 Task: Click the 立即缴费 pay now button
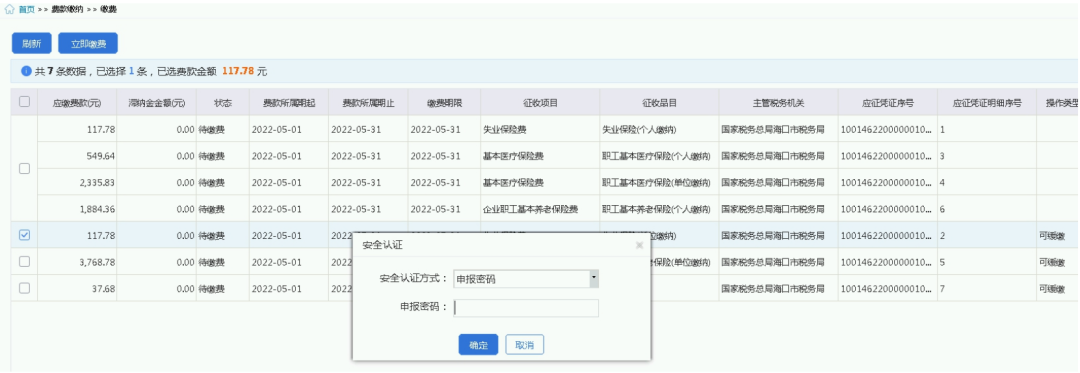[88, 43]
